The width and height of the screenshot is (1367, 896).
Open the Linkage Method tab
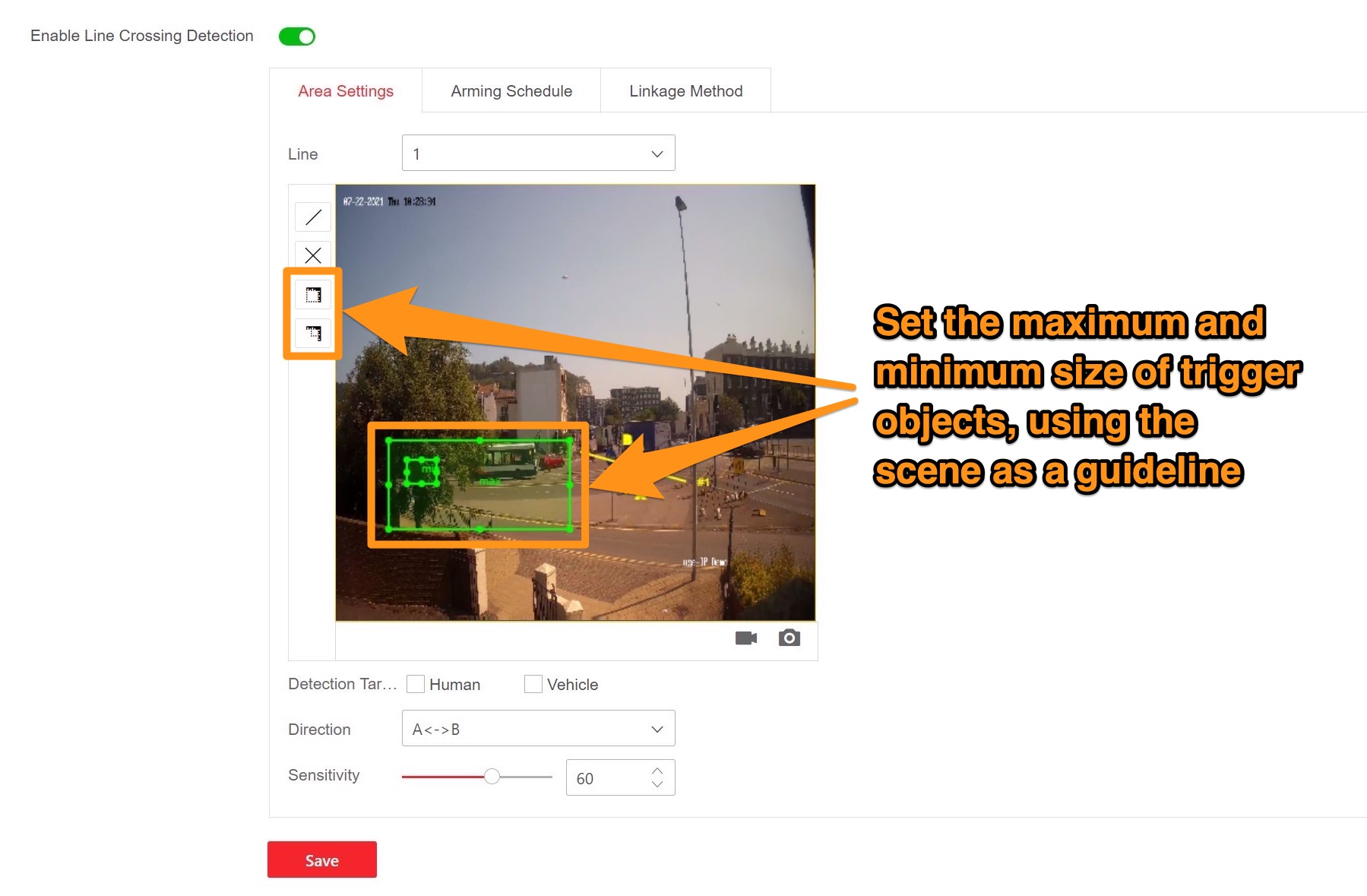pos(685,91)
